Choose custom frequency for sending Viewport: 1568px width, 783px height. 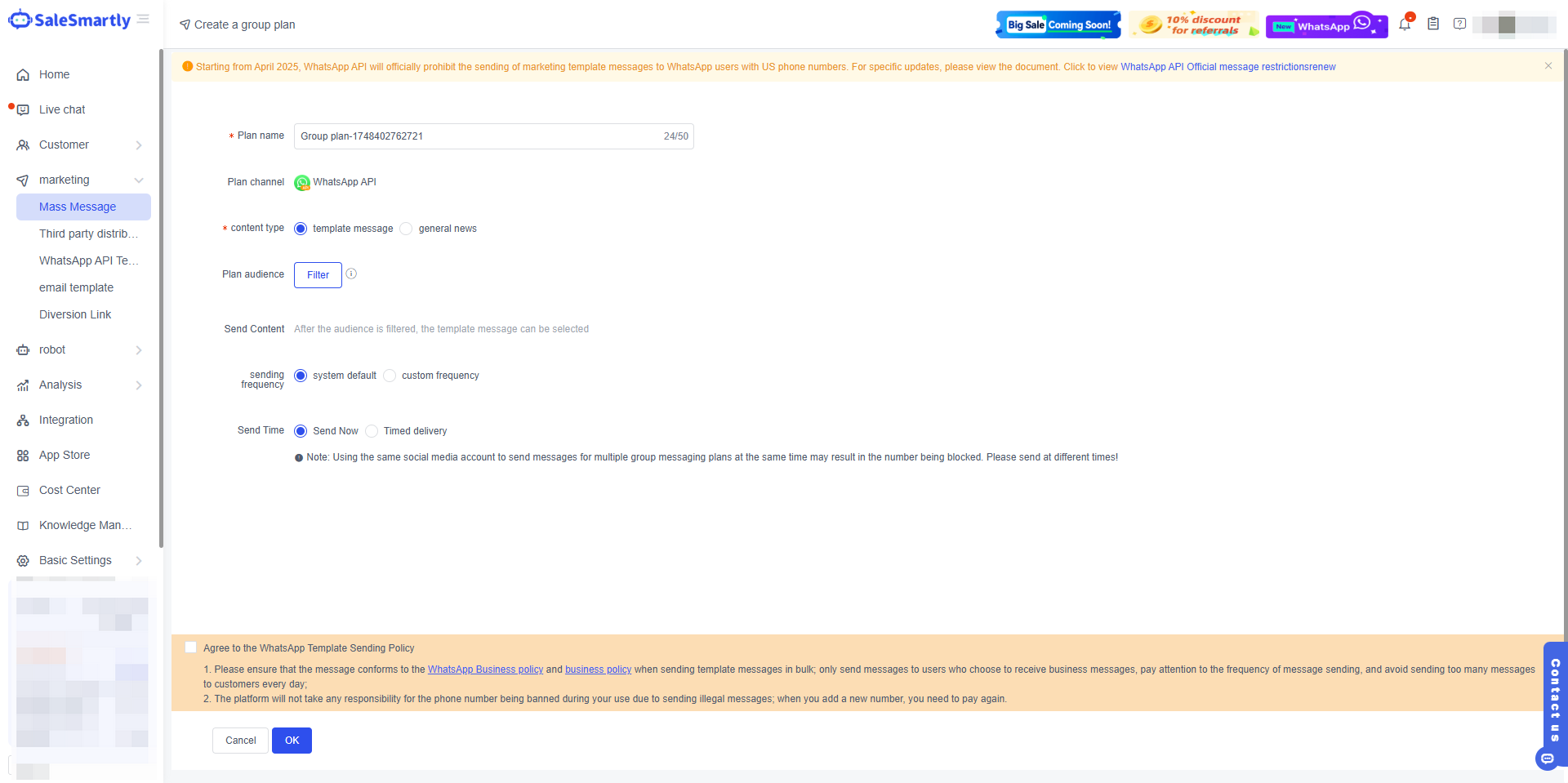tap(390, 376)
